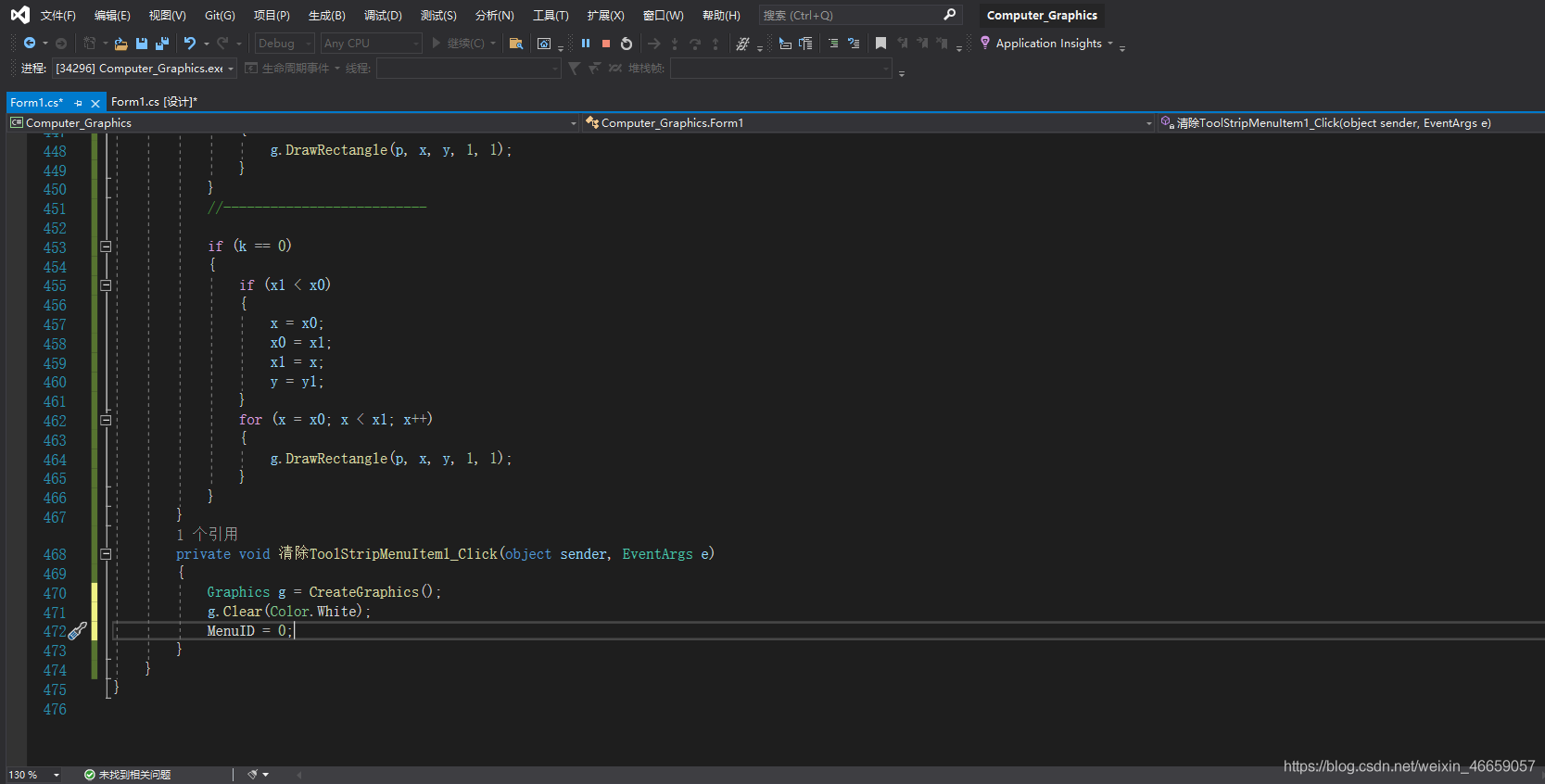Click the Step Into icon
Screen dimensions: 1545x784
[x=675, y=44]
